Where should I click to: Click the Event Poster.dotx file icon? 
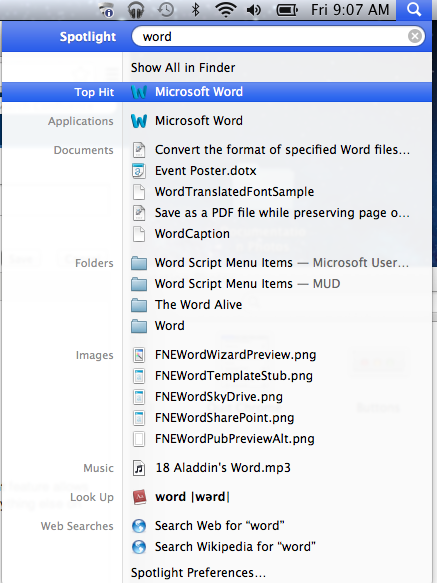coord(139,171)
